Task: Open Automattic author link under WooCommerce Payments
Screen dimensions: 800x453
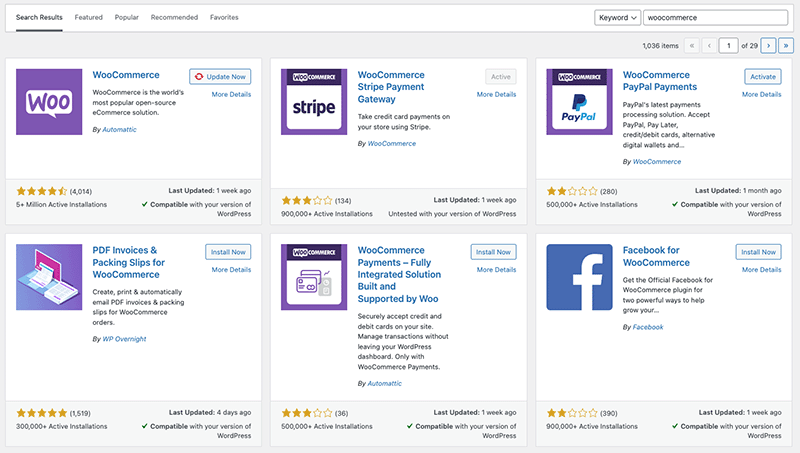Action: tap(385, 383)
